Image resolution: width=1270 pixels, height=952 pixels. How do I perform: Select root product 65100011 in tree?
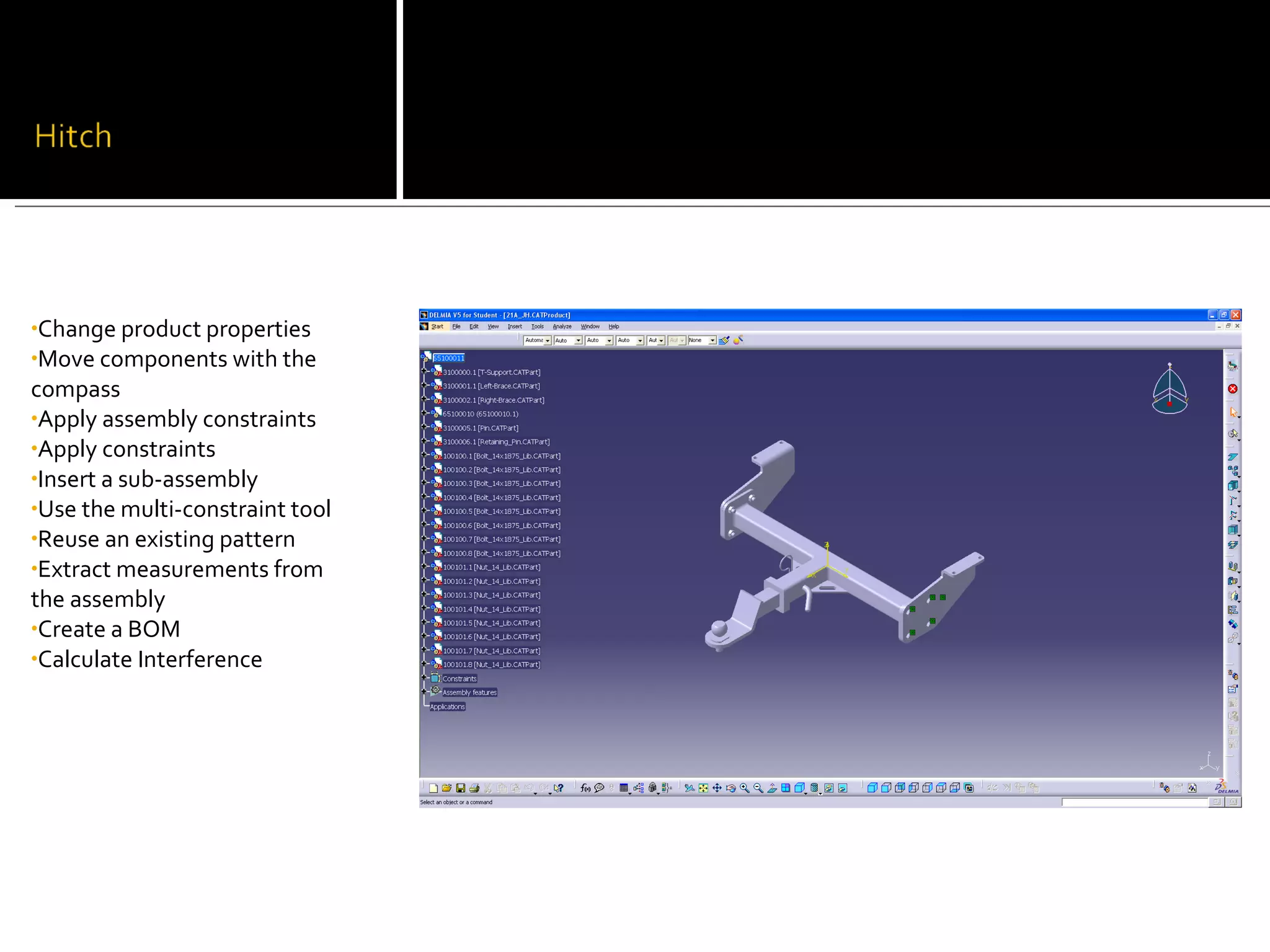(x=449, y=358)
